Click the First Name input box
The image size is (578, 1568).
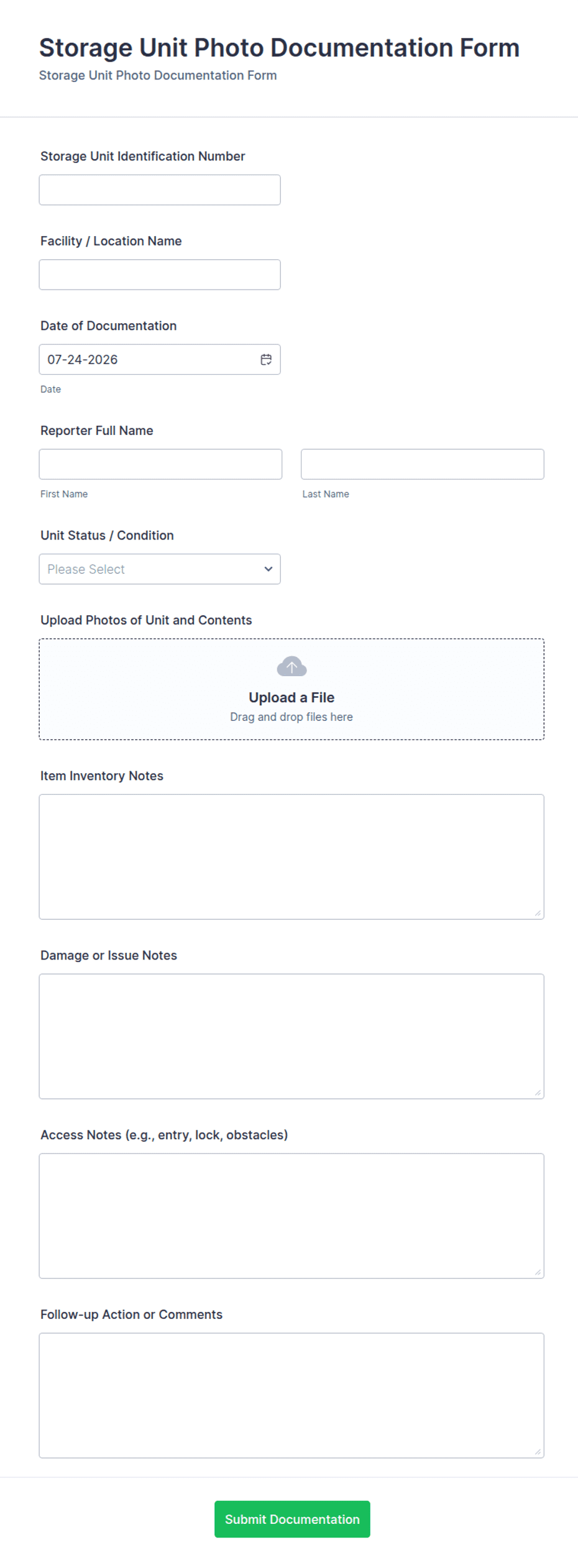click(160, 464)
